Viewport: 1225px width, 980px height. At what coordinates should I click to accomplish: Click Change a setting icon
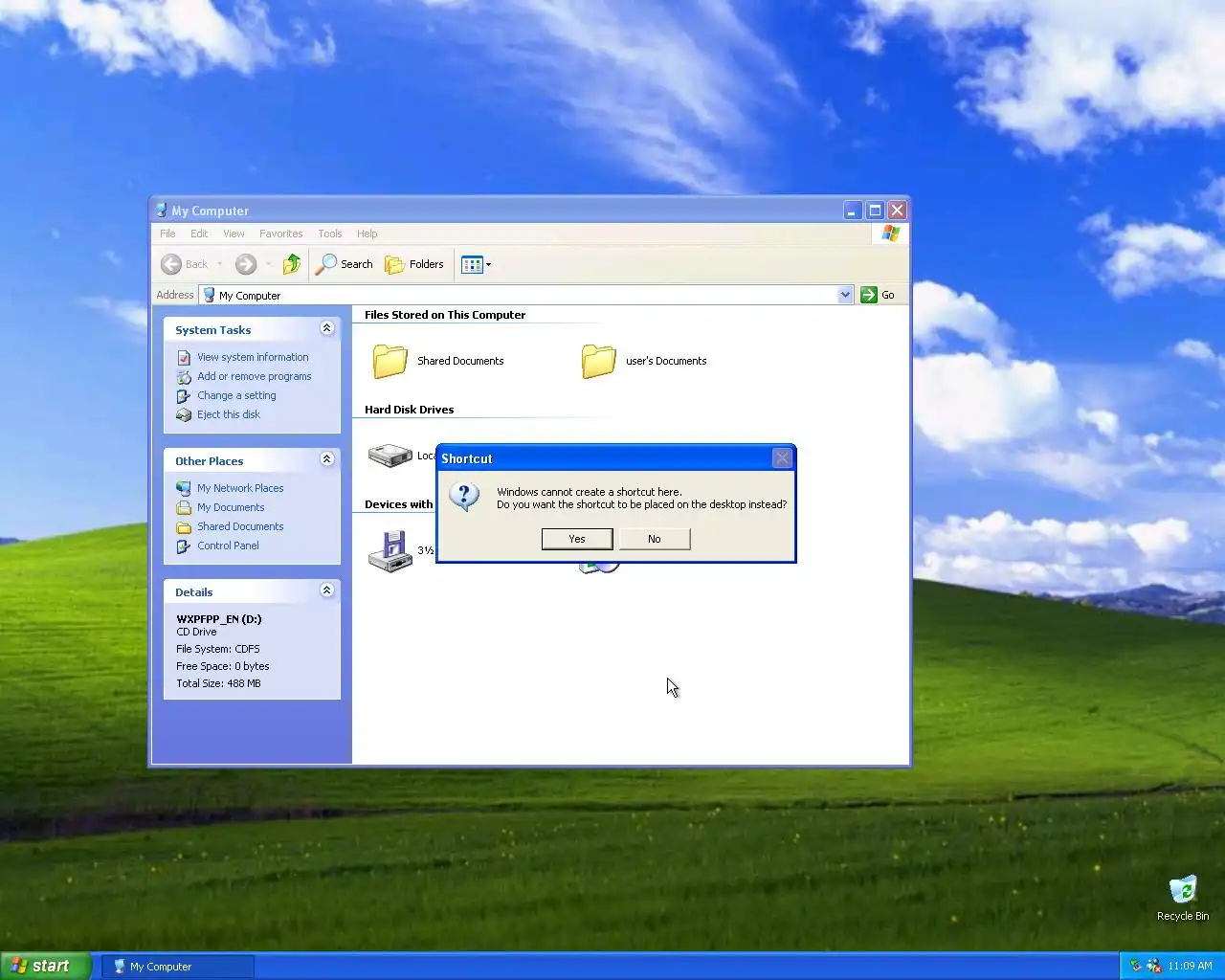click(x=184, y=395)
